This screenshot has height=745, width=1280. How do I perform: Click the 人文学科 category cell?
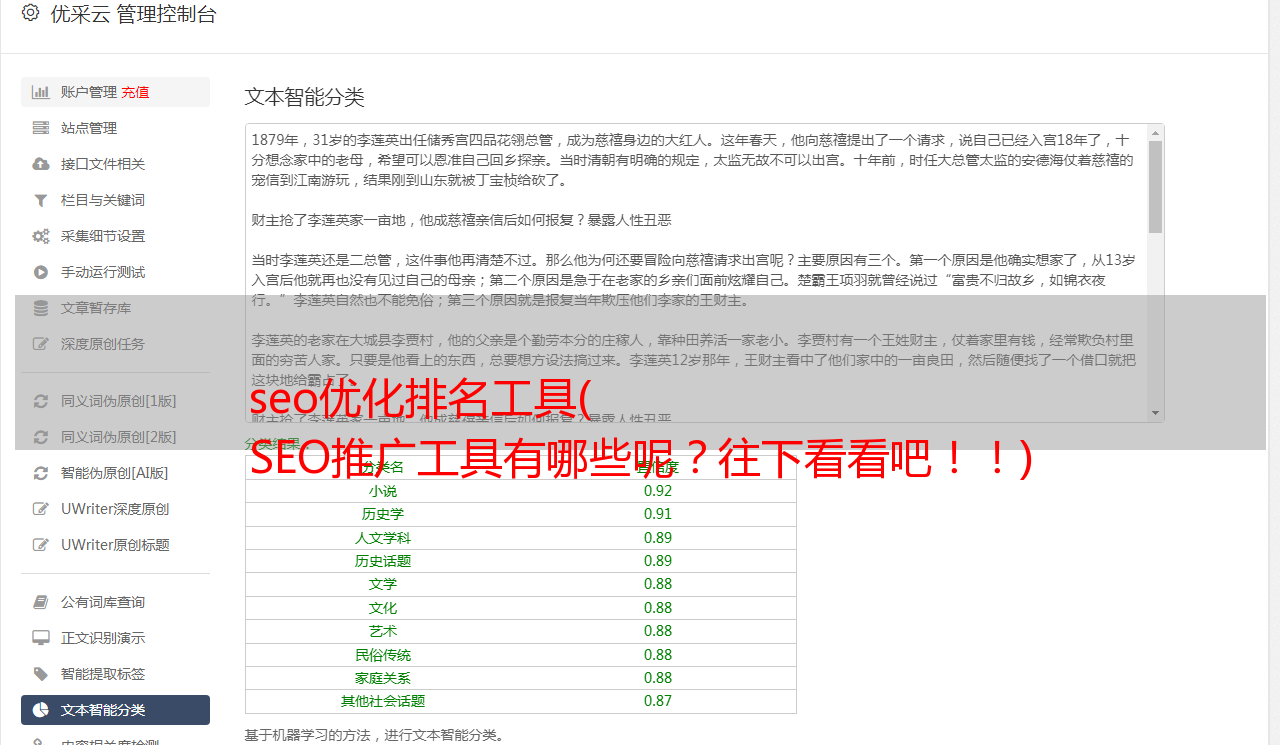383,538
